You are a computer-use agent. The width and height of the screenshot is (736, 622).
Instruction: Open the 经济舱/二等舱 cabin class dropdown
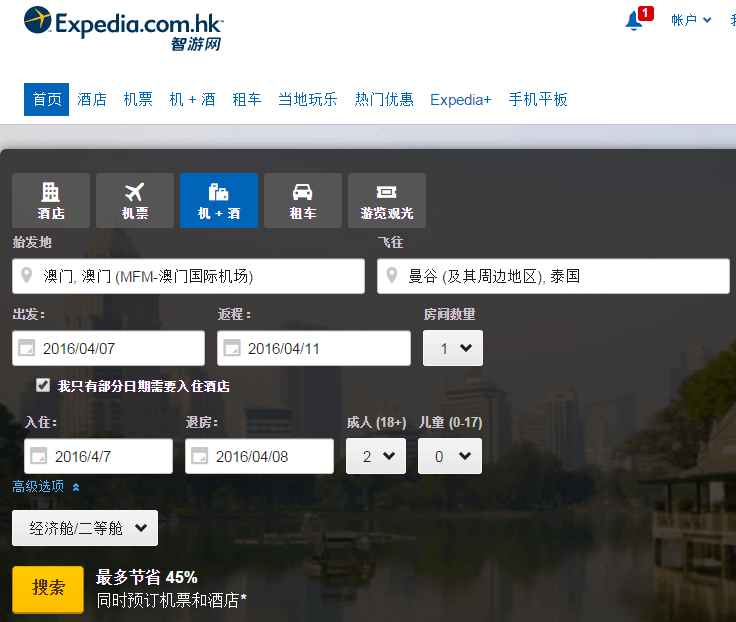85,528
